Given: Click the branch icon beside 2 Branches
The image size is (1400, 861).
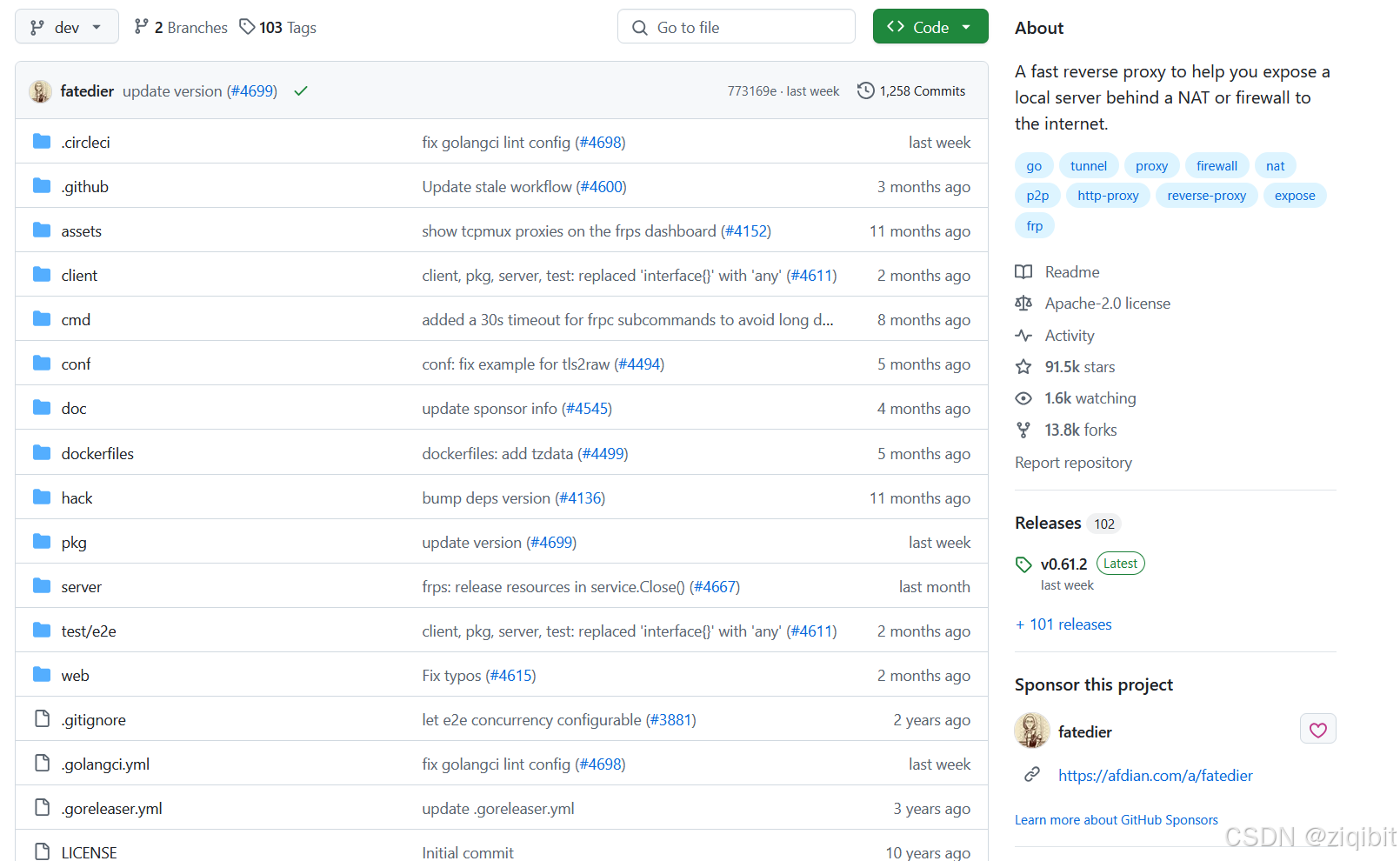Looking at the screenshot, I should (141, 27).
